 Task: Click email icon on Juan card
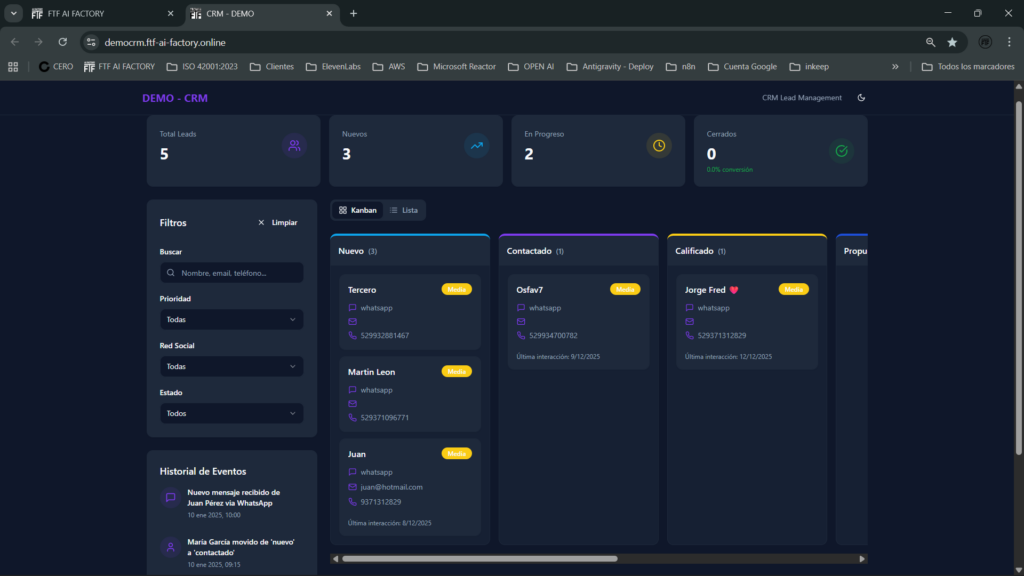tap(353, 487)
